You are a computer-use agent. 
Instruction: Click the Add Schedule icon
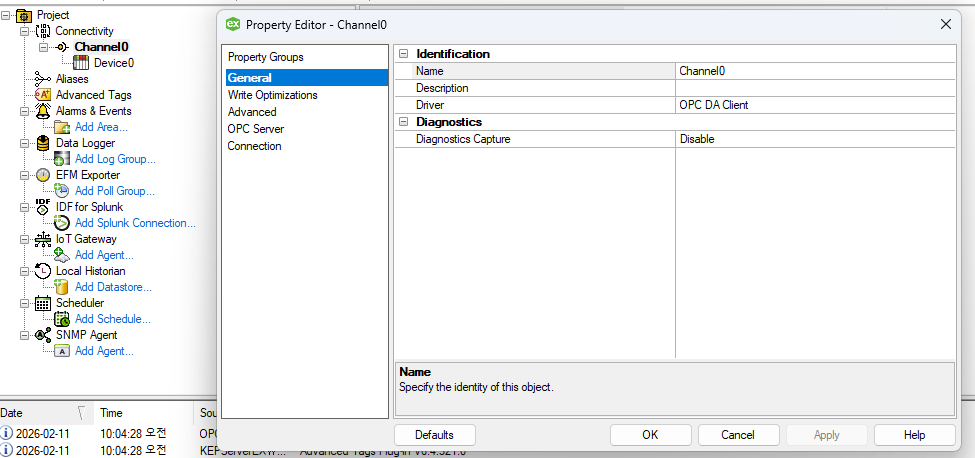(62, 319)
